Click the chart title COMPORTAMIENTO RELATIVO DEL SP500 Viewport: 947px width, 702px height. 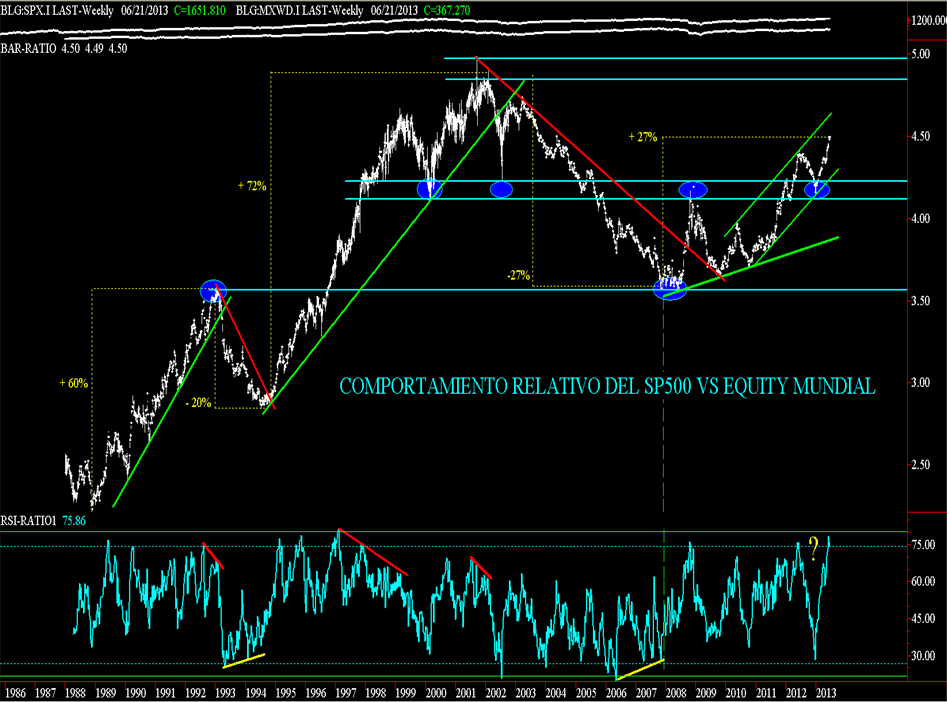point(607,387)
